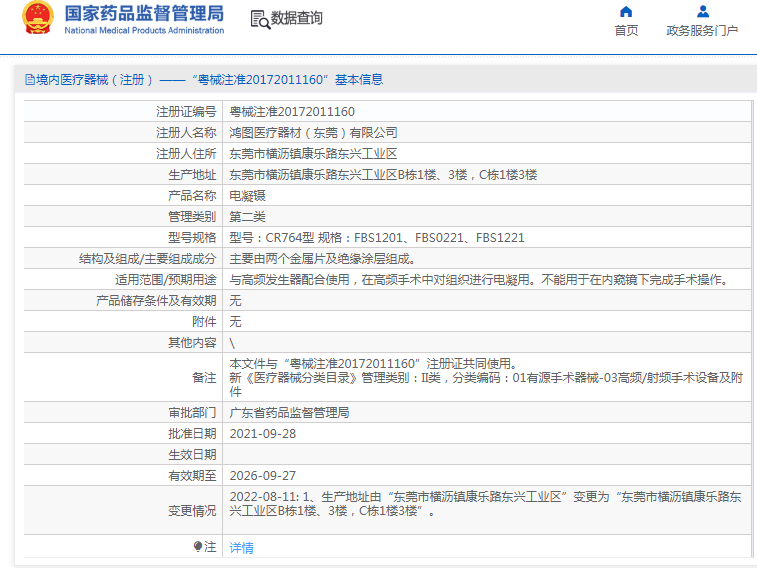Screen dimensions: 757x568
Task: Click the 生产地址 label
Action: (192, 174)
